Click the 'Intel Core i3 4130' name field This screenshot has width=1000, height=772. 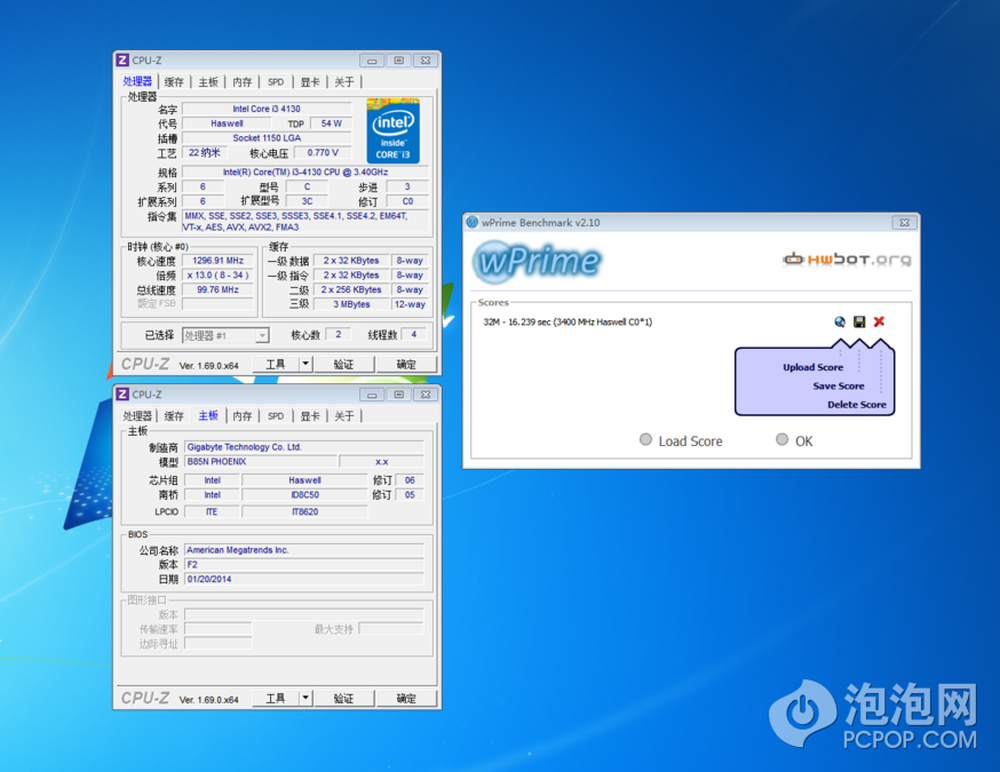(x=267, y=108)
